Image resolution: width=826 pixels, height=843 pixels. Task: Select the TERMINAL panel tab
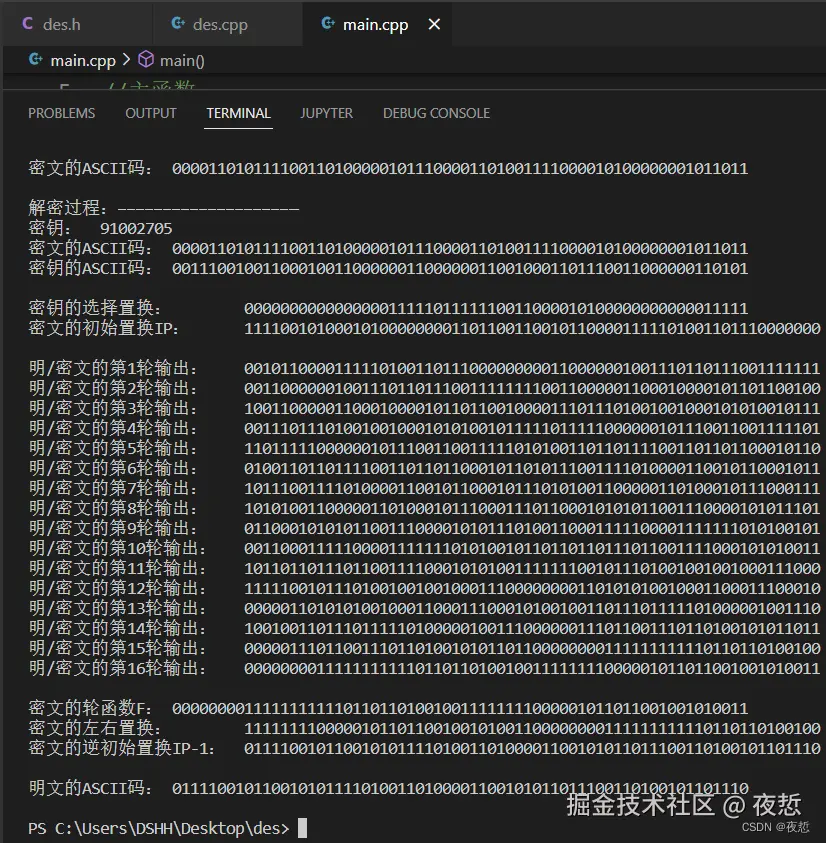238,113
